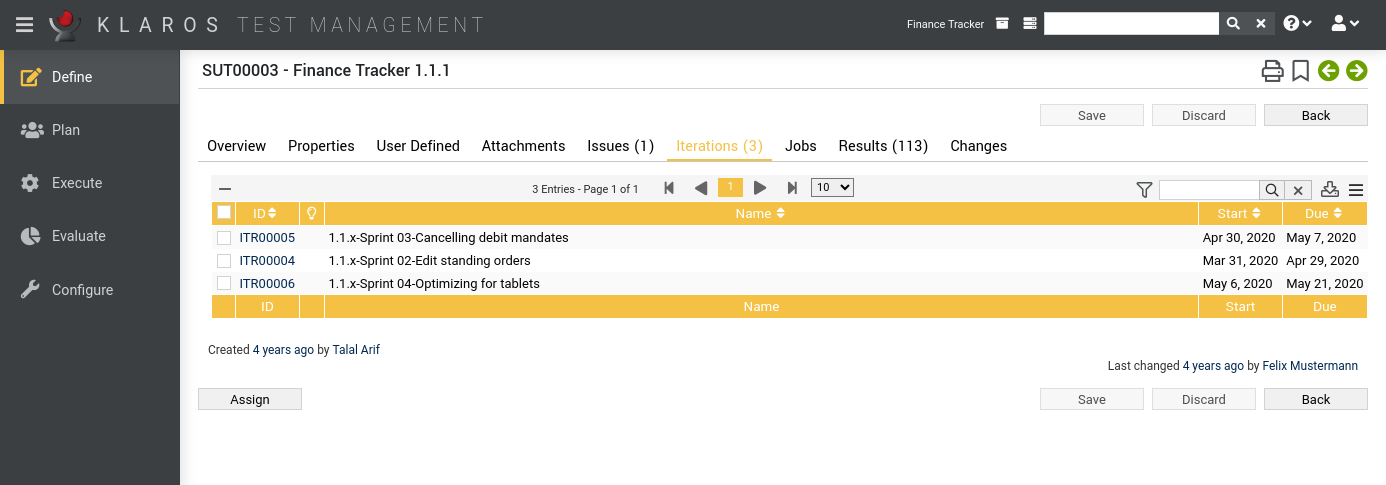Switch to the Properties tab
This screenshot has width=1386, height=485.
(x=321, y=146)
